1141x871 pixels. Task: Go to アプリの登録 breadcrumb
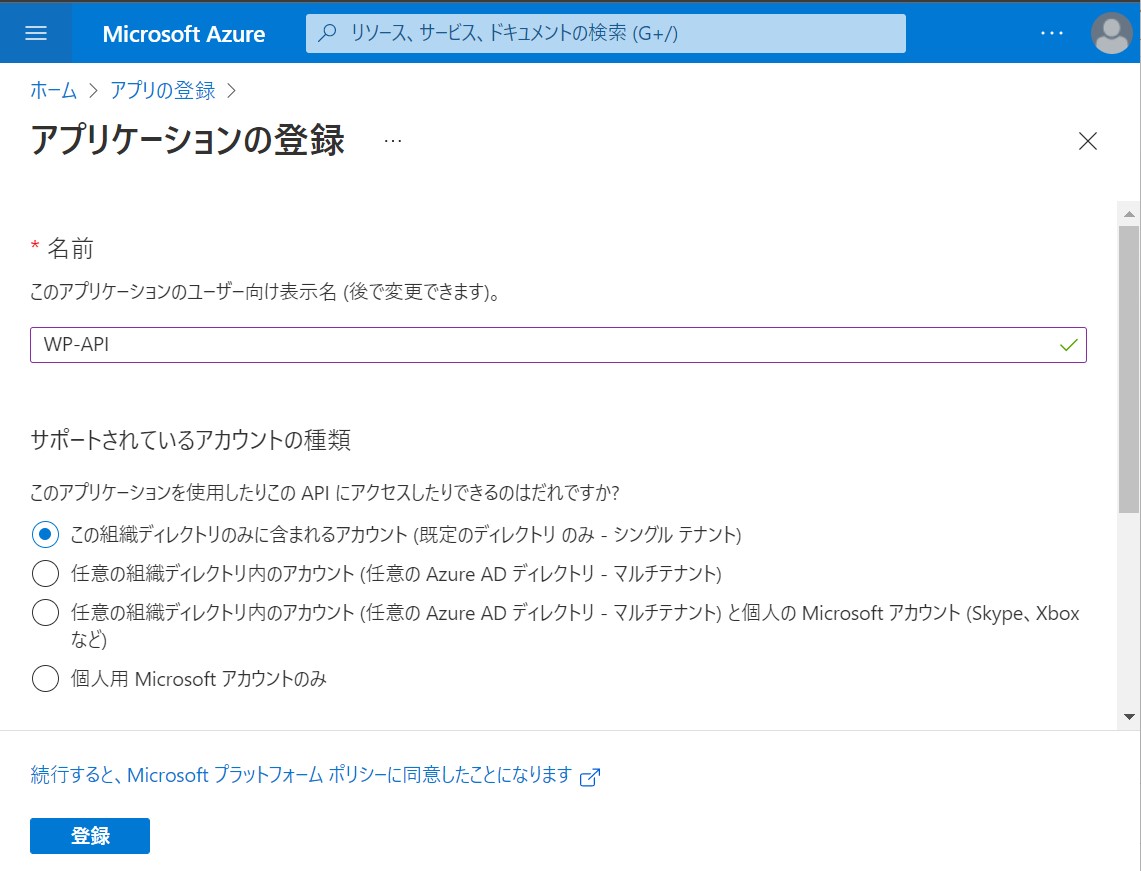click(162, 90)
